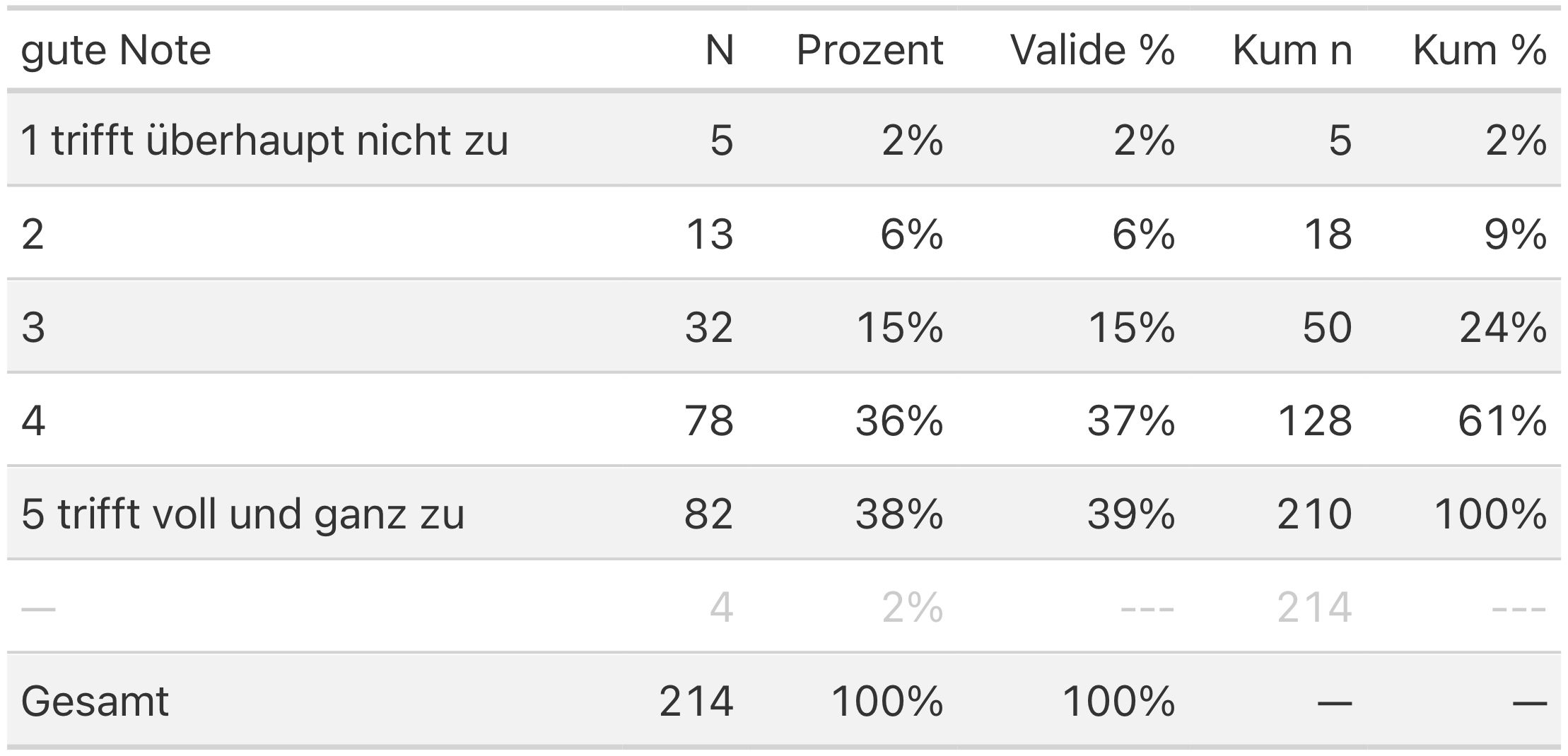Click the "gute Note" column header

[x=116, y=50]
